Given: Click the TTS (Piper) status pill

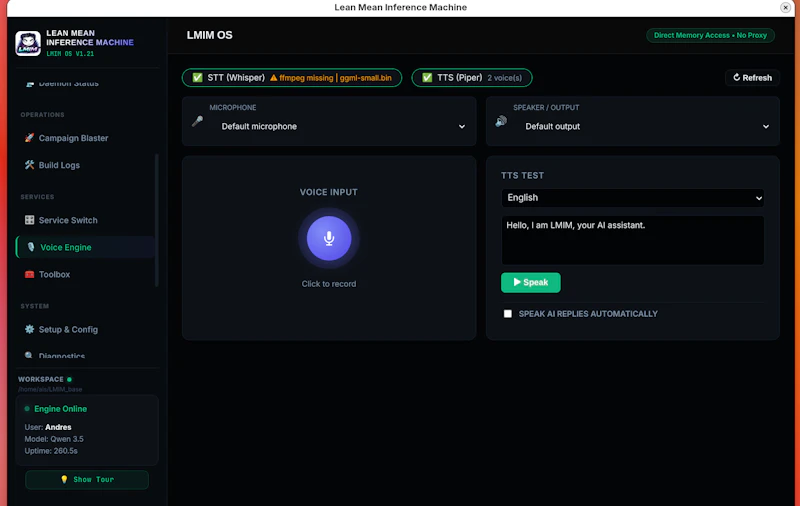Looking at the screenshot, I should (x=472, y=78).
